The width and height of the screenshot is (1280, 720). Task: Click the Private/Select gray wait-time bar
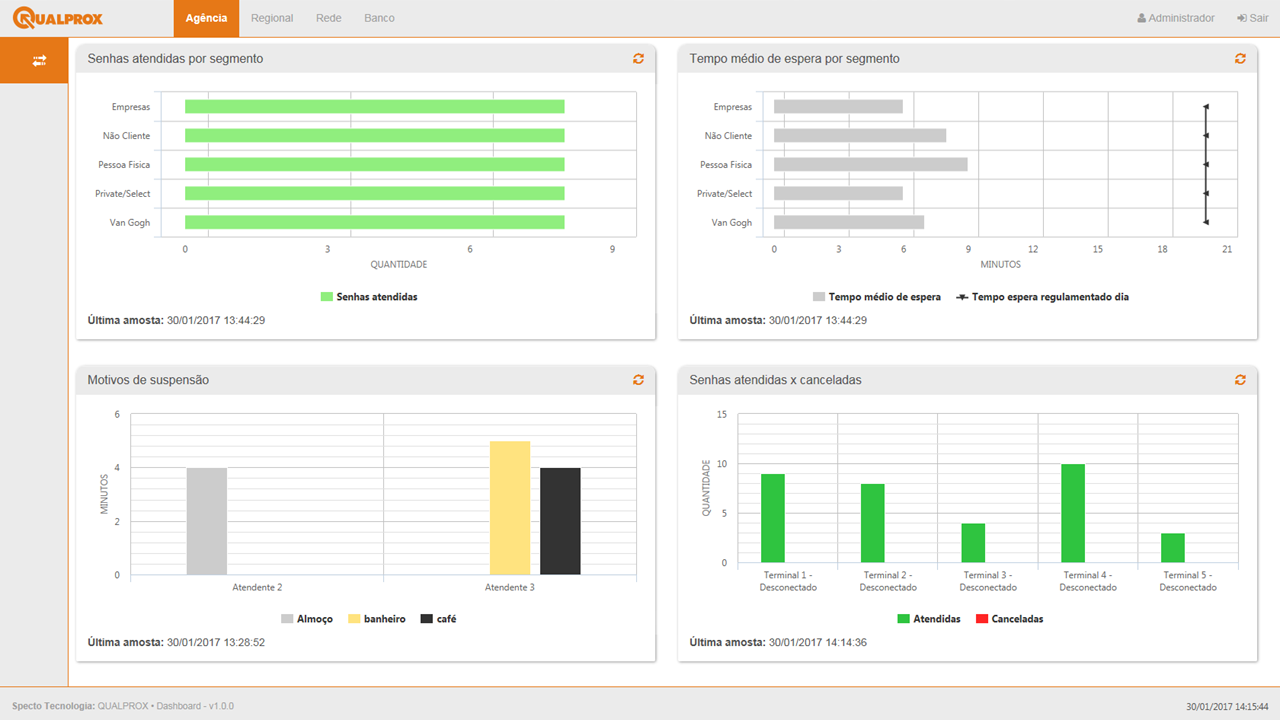pos(838,193)
